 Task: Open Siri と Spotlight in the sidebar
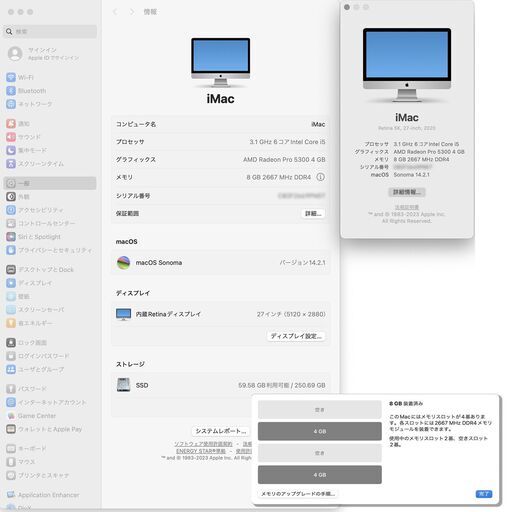coord(50,237)
